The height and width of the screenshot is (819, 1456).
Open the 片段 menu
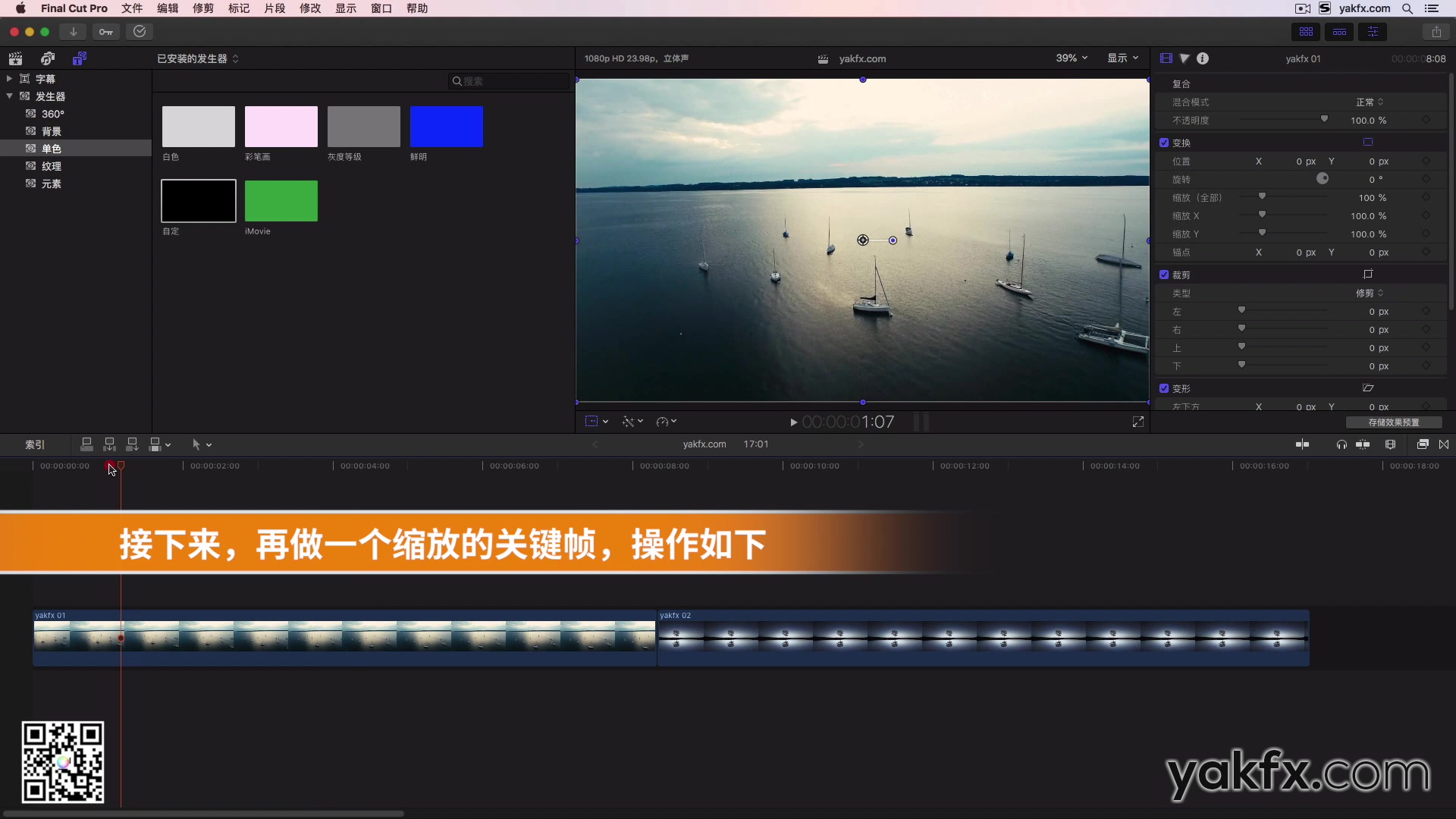coord(275,8)
